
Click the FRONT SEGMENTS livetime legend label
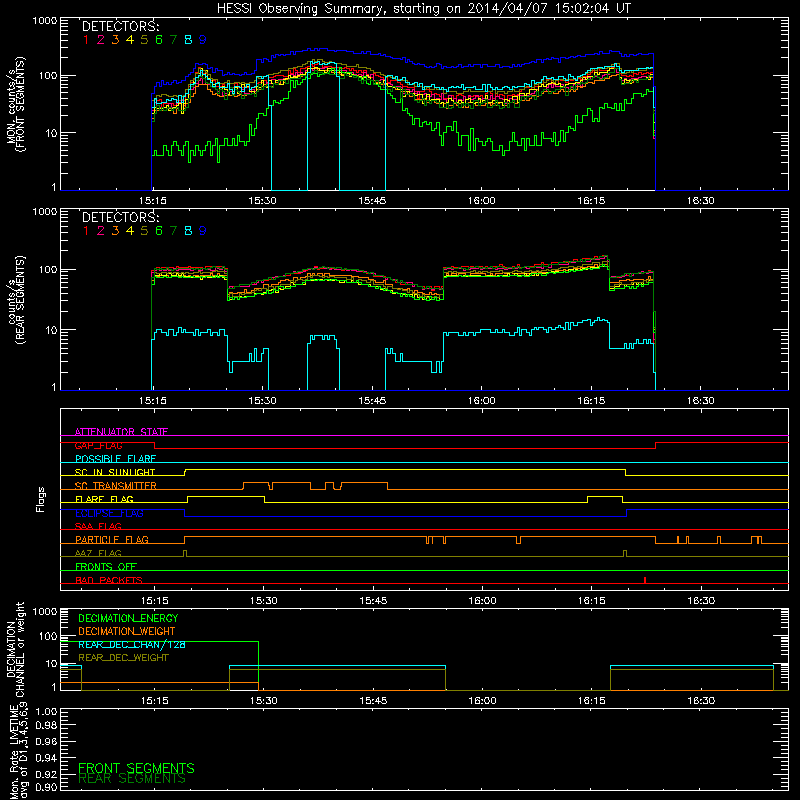(136, 768)
